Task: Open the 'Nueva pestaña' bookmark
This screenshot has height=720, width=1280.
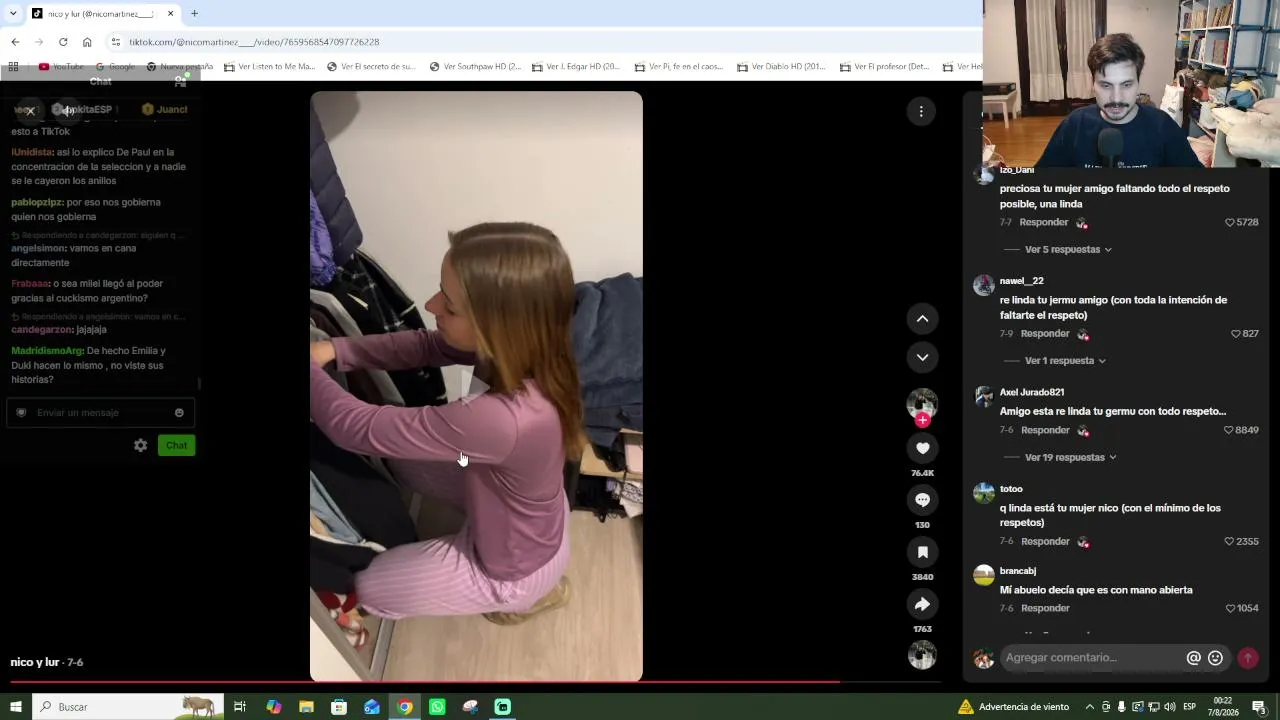Action: pyautogui.click(x=180, y=67)
